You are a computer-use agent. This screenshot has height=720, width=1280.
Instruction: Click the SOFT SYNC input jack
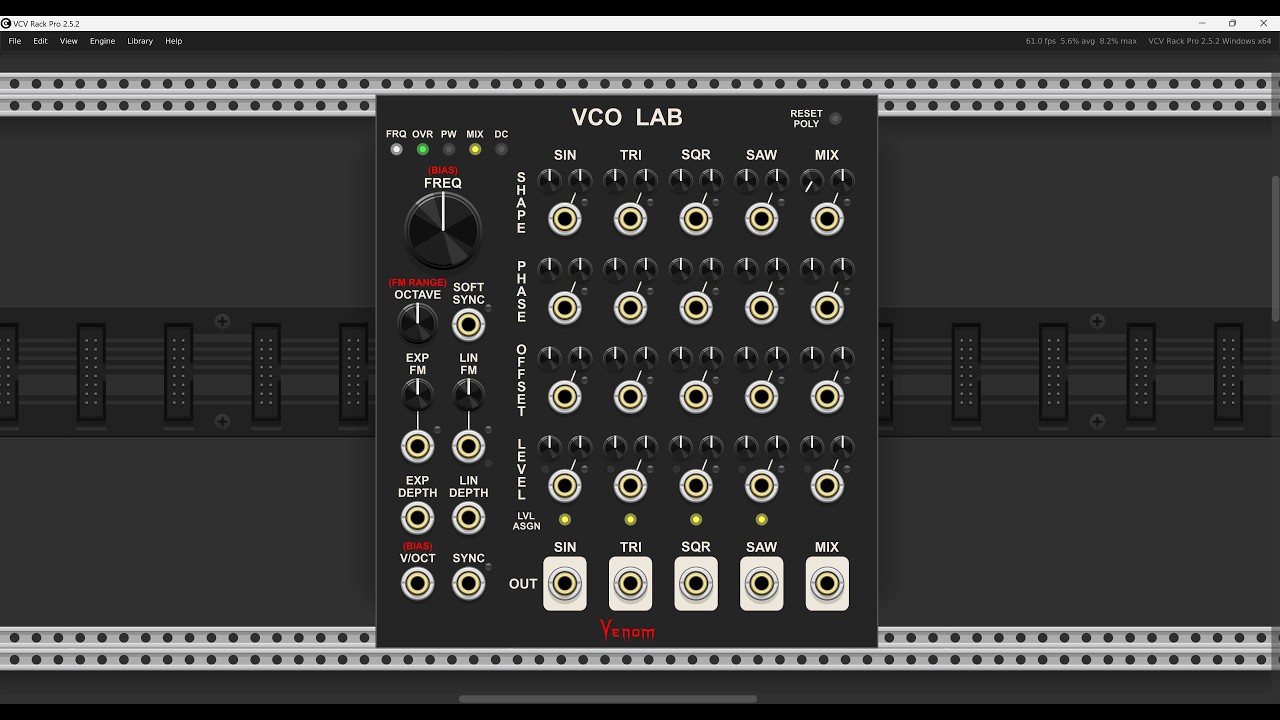pyautogui.click(x=468, y=325)
